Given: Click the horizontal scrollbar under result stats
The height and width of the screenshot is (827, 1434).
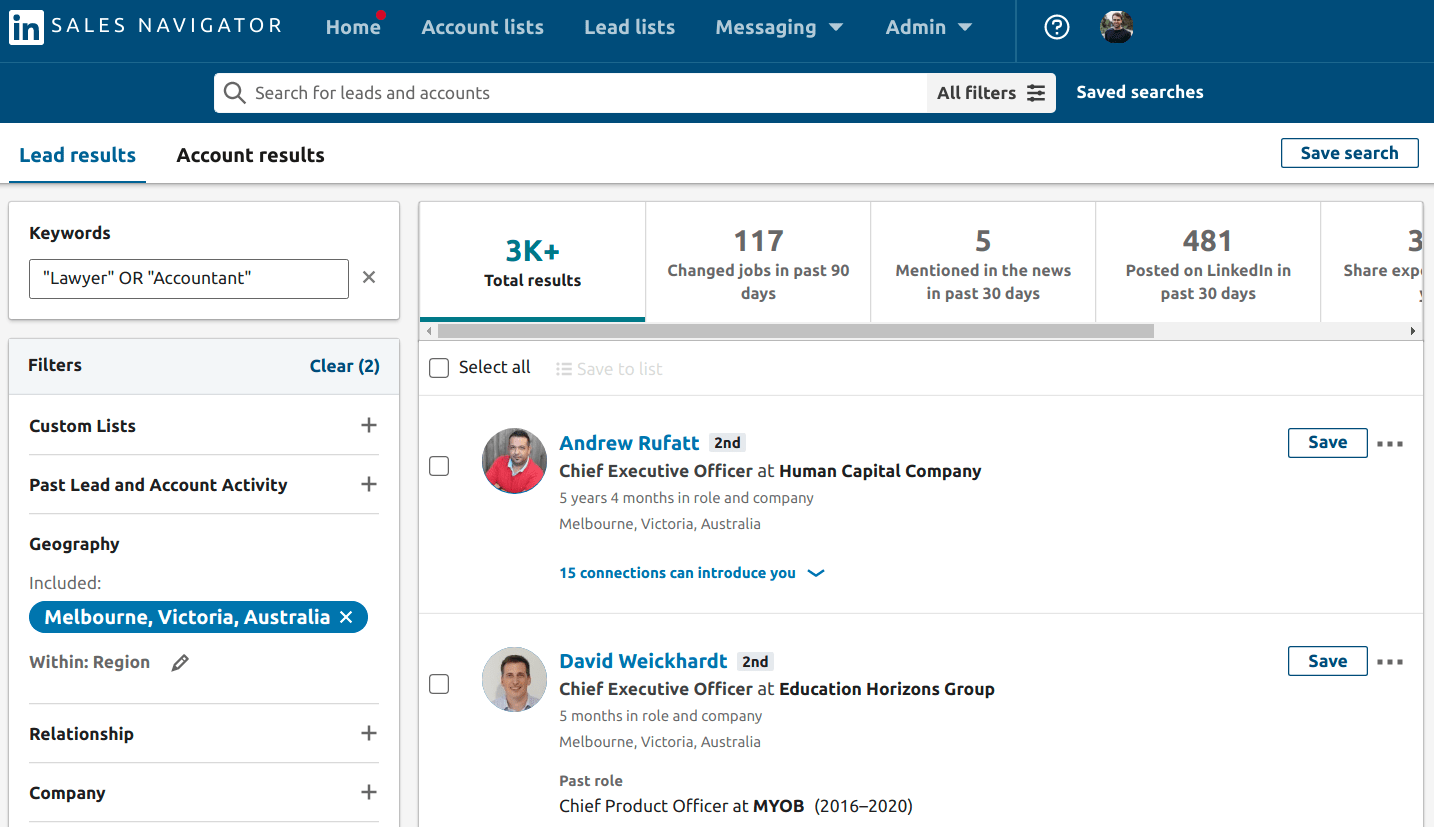Looking at the screenshot, I should [x=796, y=331].
